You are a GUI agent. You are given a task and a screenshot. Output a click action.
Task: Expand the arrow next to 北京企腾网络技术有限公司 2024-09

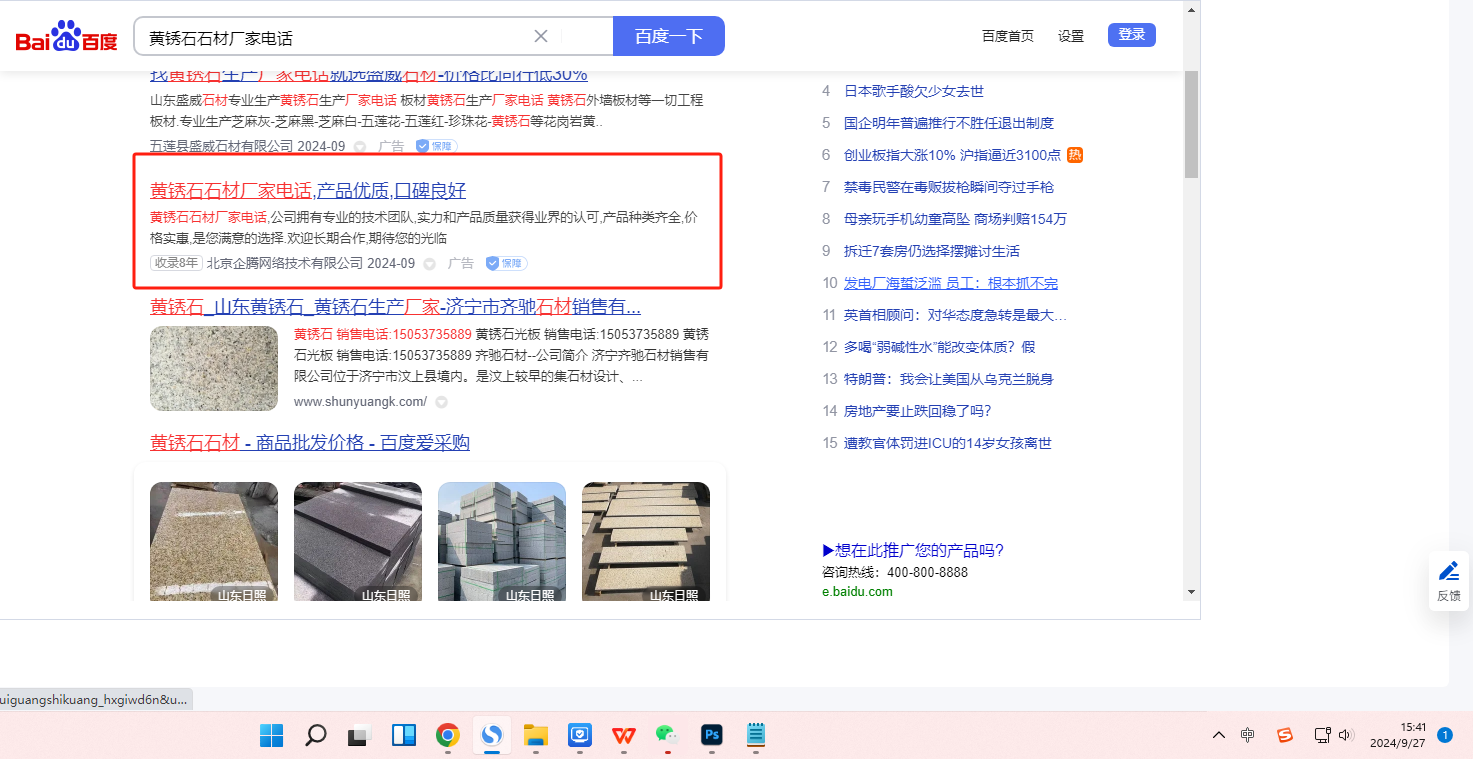[x=429, y=264]
